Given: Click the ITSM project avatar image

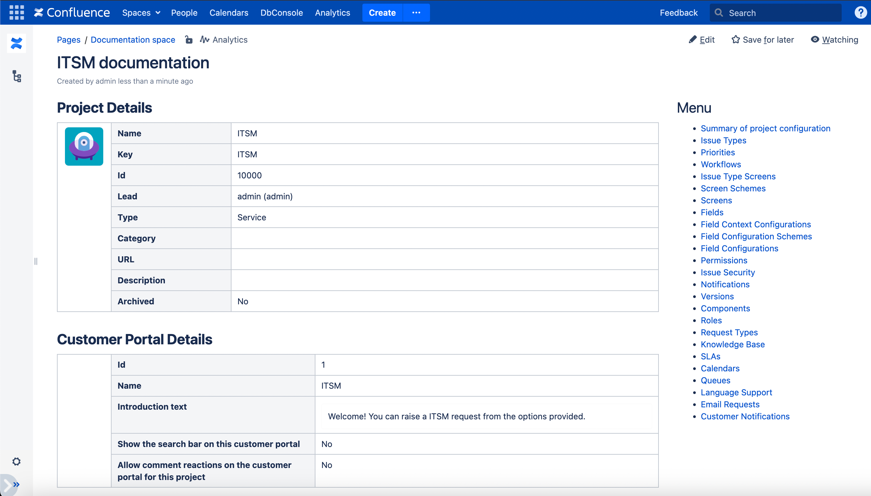Looking at the screenshot, I should [x=84, y=147].
